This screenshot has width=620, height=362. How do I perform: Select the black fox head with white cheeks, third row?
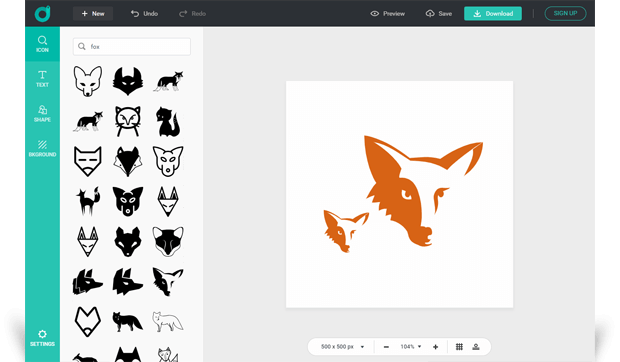(x=128, y=161)
